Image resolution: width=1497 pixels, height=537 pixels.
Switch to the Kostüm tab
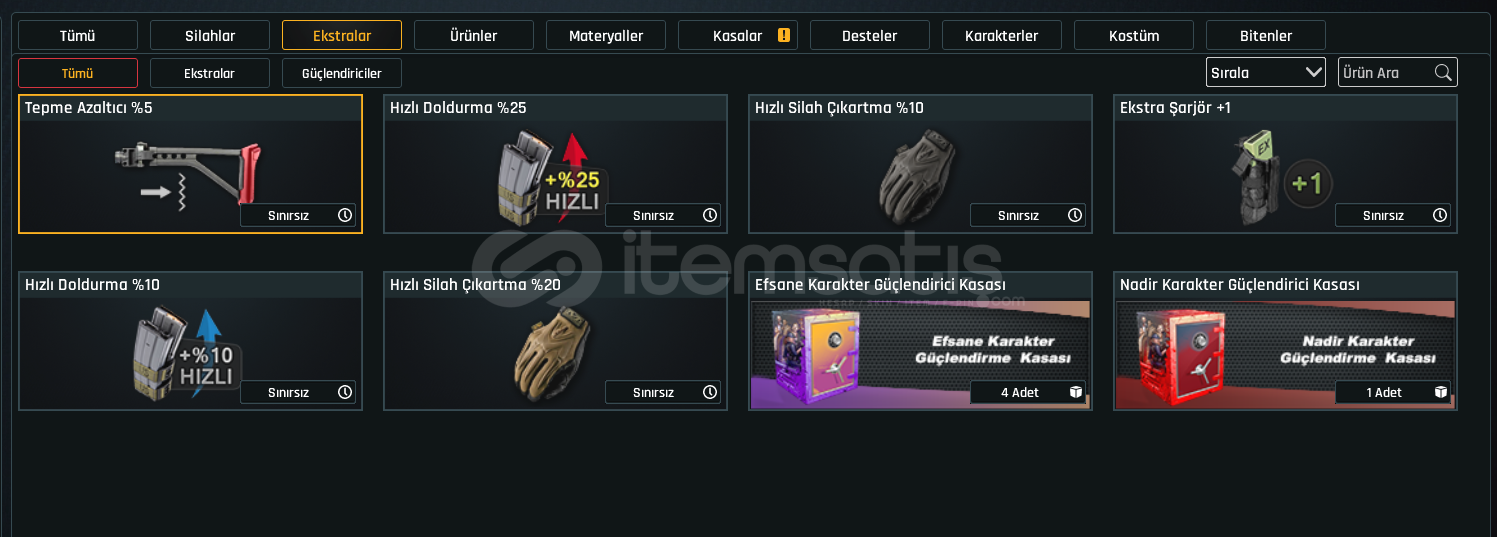[x=1134, y=35]
